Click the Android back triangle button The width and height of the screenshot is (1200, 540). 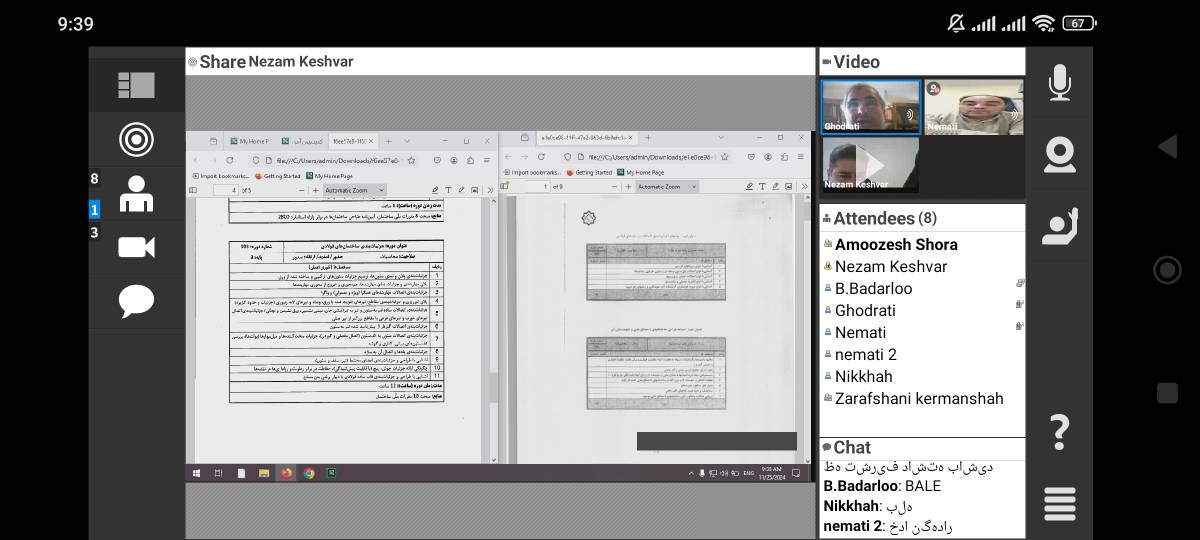click(x=1166, y=147)
